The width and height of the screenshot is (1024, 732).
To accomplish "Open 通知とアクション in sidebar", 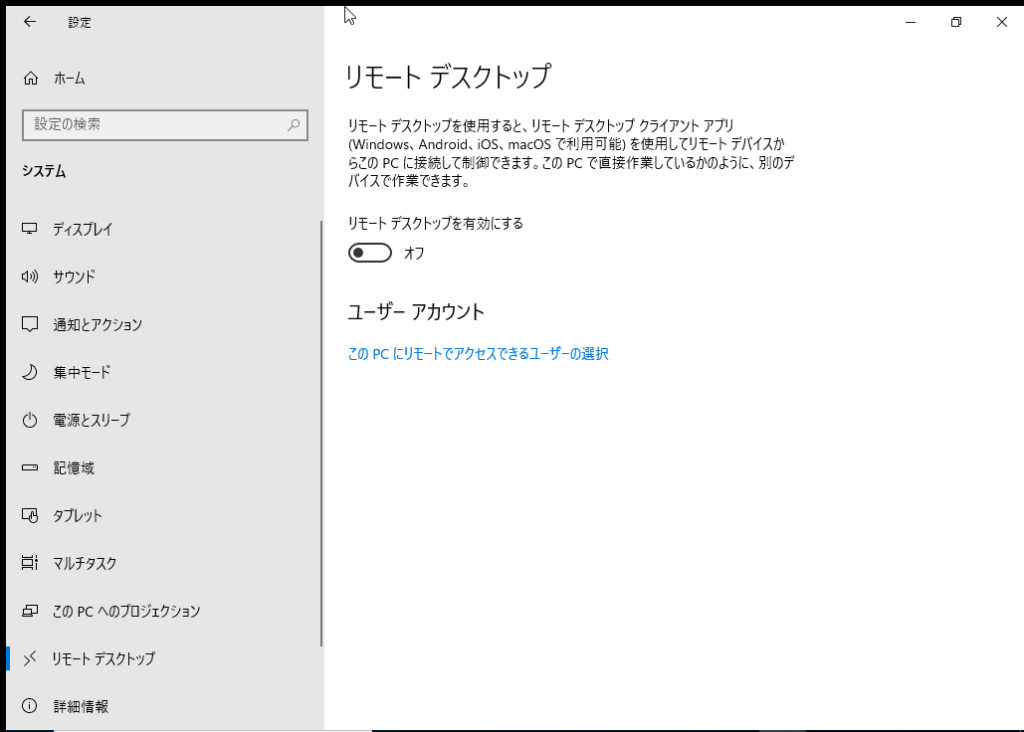I will tap(97, 325).
